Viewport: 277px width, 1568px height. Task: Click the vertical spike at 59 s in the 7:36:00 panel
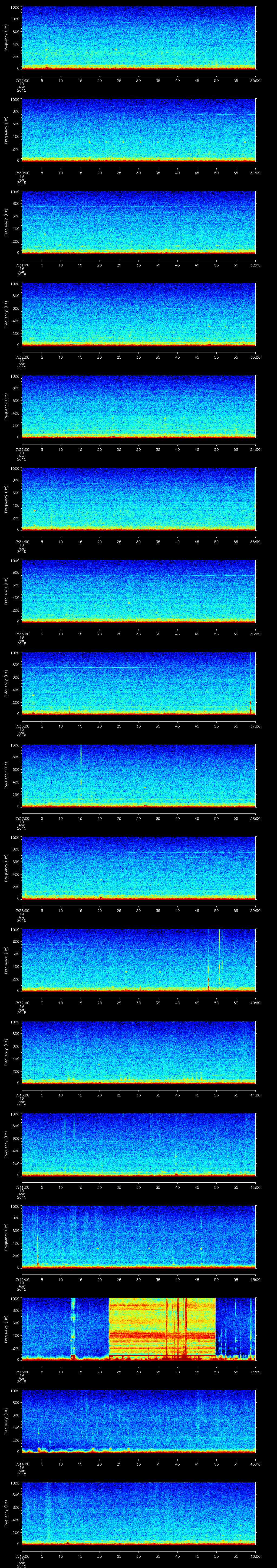[x=251, y=683]
